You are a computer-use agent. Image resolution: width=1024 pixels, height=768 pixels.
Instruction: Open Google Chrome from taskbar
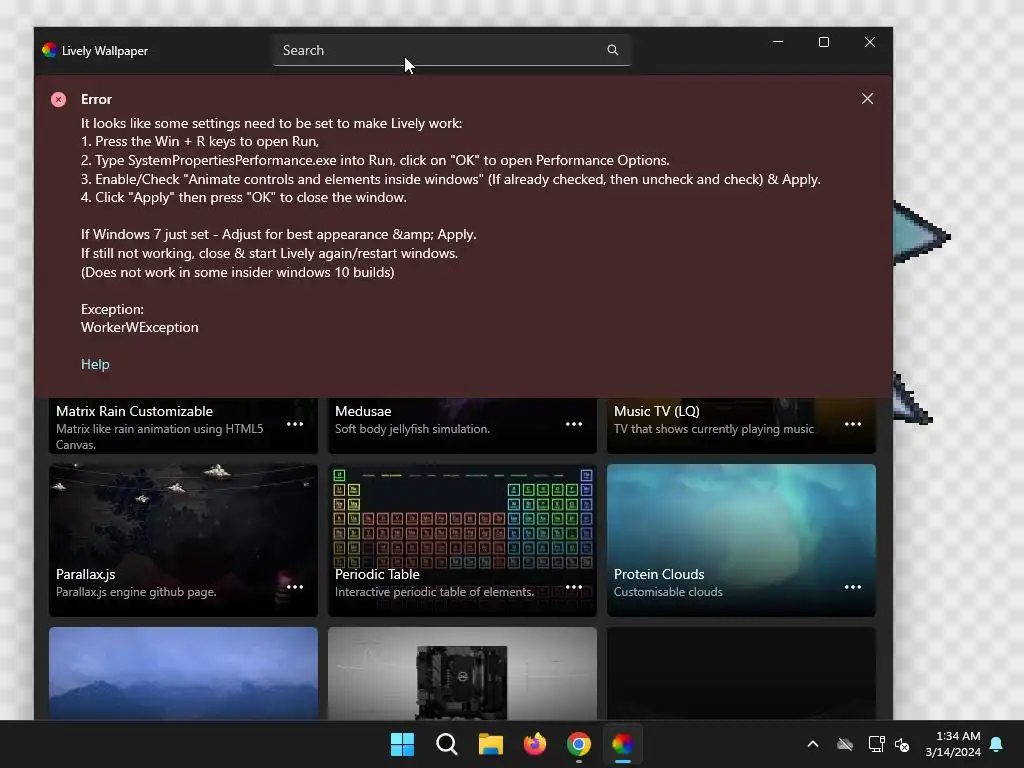579,744
